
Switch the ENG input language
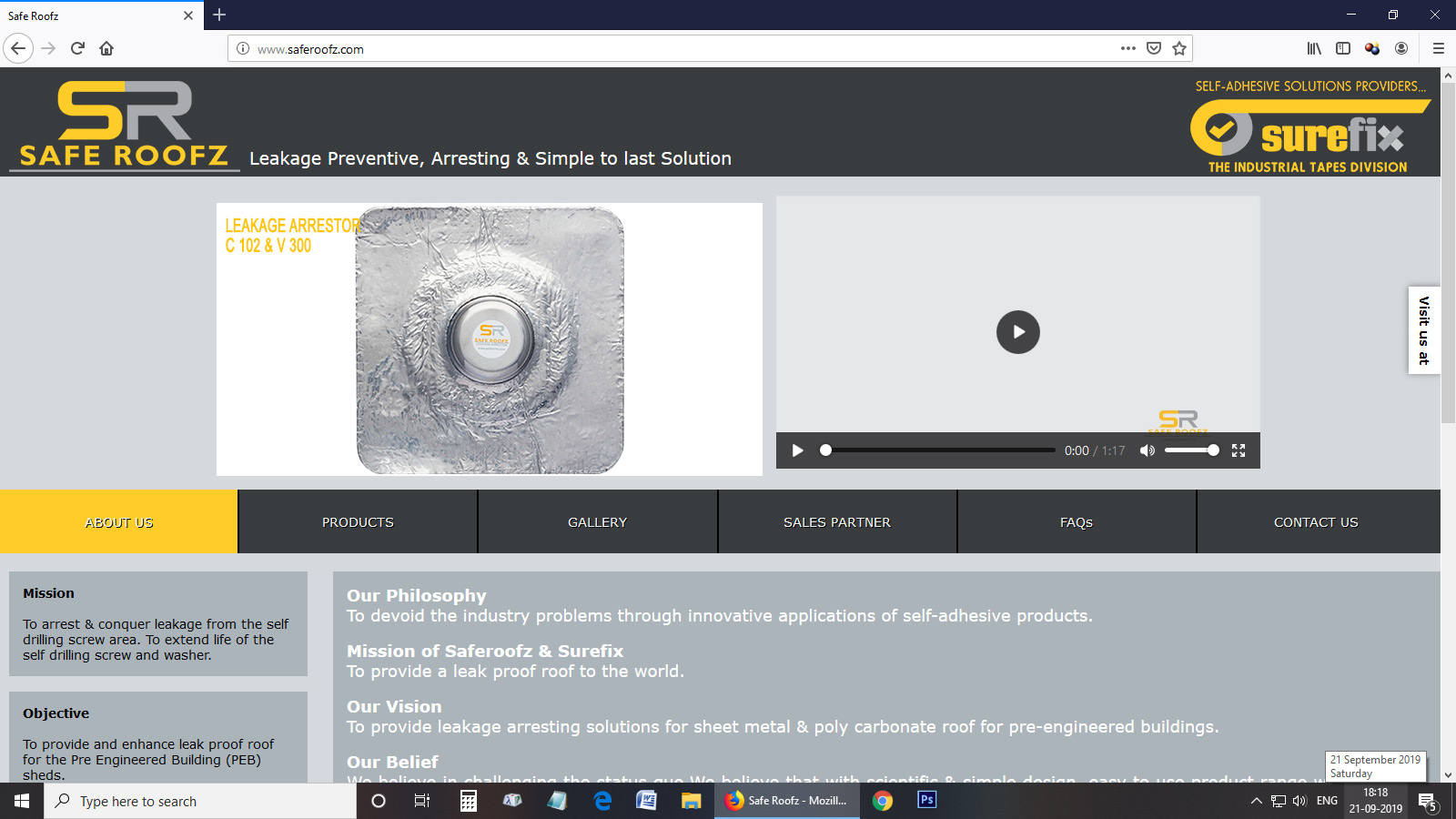coord(1327,801)
